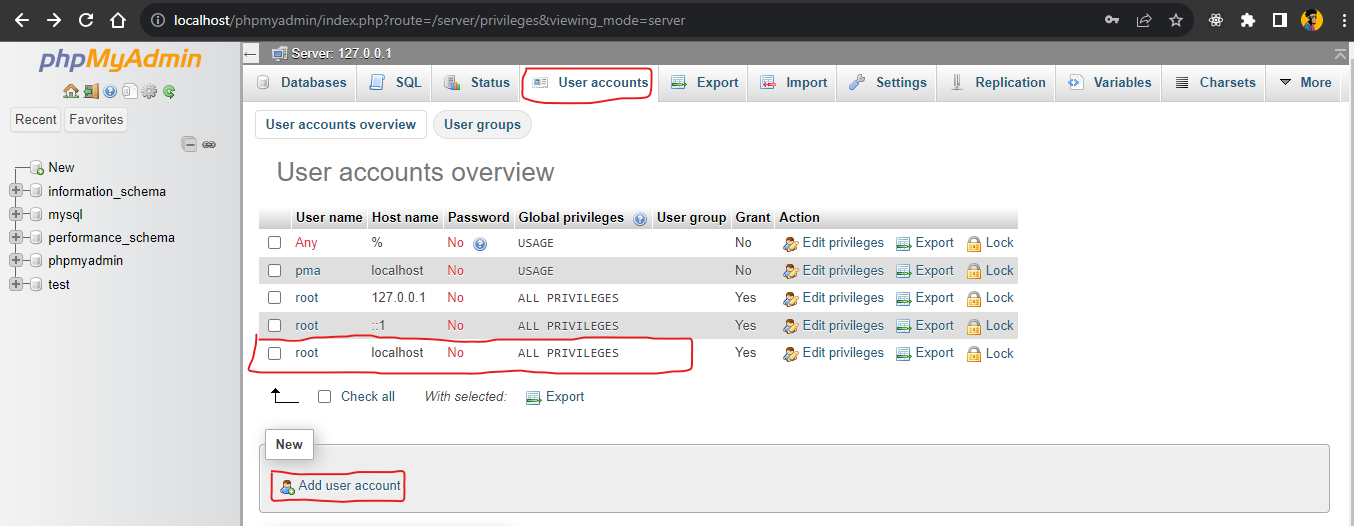This screenshot has width=1354, height=526.
Task: Expand information_schema database tree node
Action: point(16,191)
